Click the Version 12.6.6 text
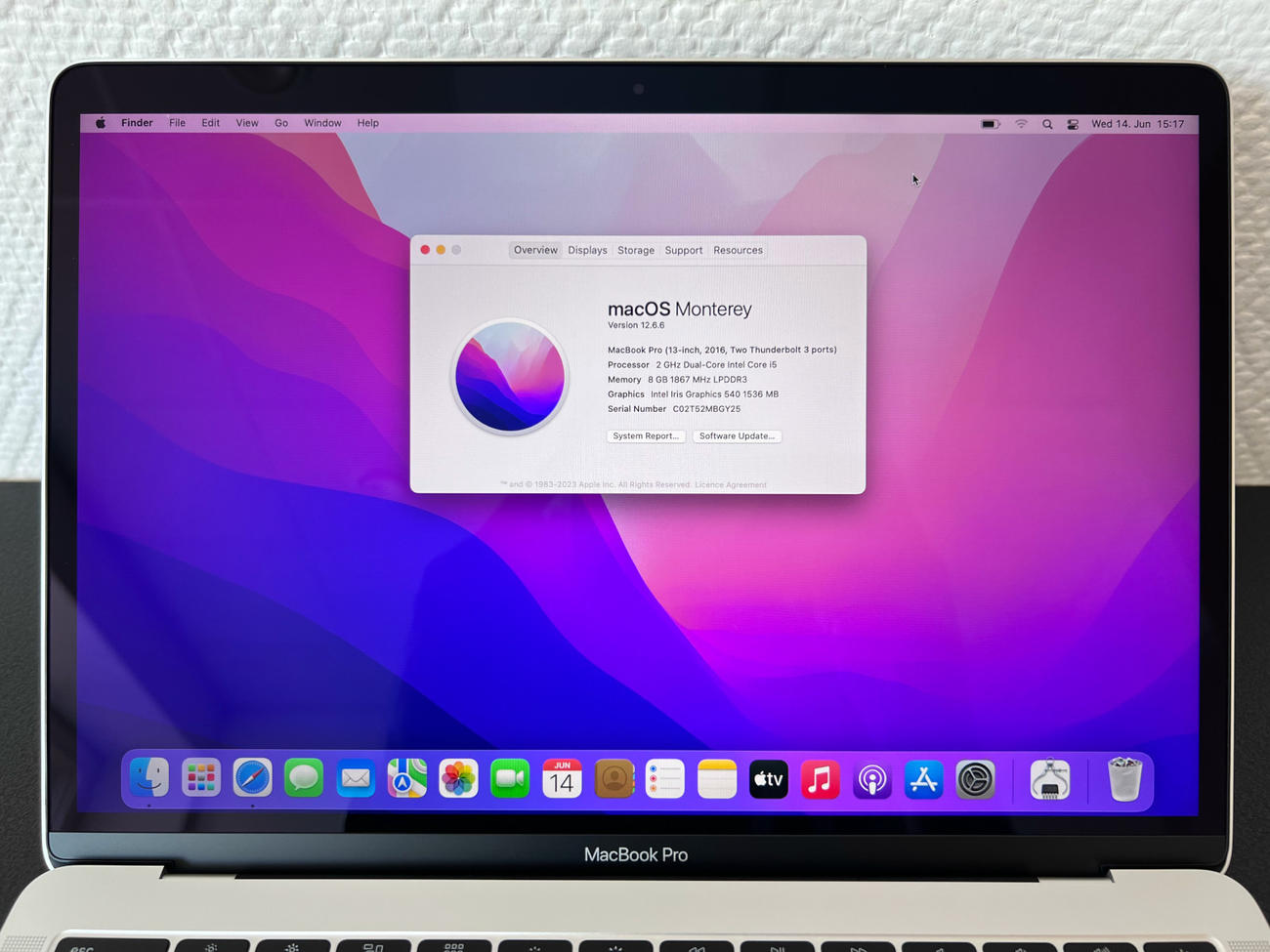 (x=636, y=325)
